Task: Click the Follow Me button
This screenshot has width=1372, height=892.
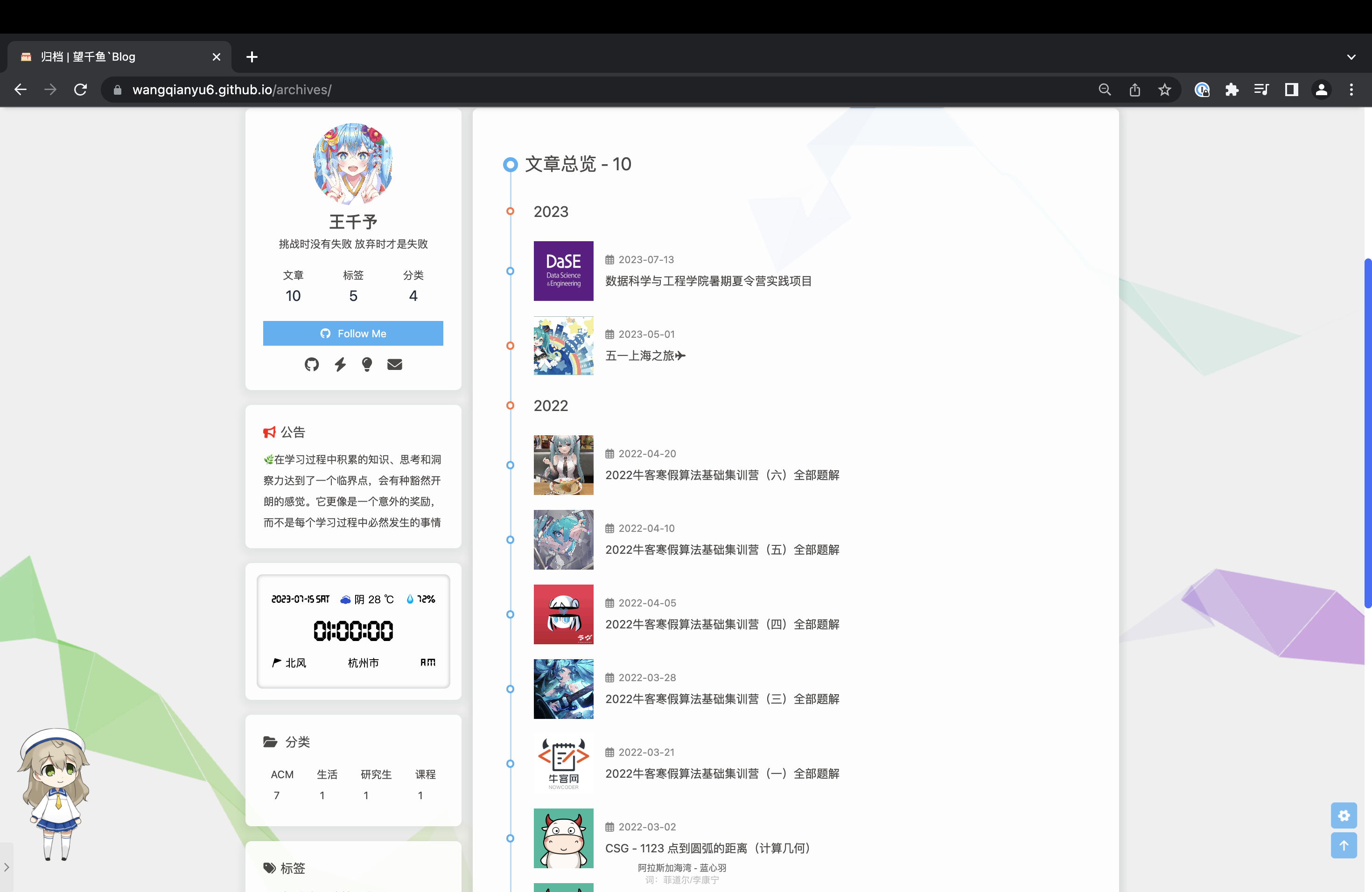Action: (x=353, y=334)
